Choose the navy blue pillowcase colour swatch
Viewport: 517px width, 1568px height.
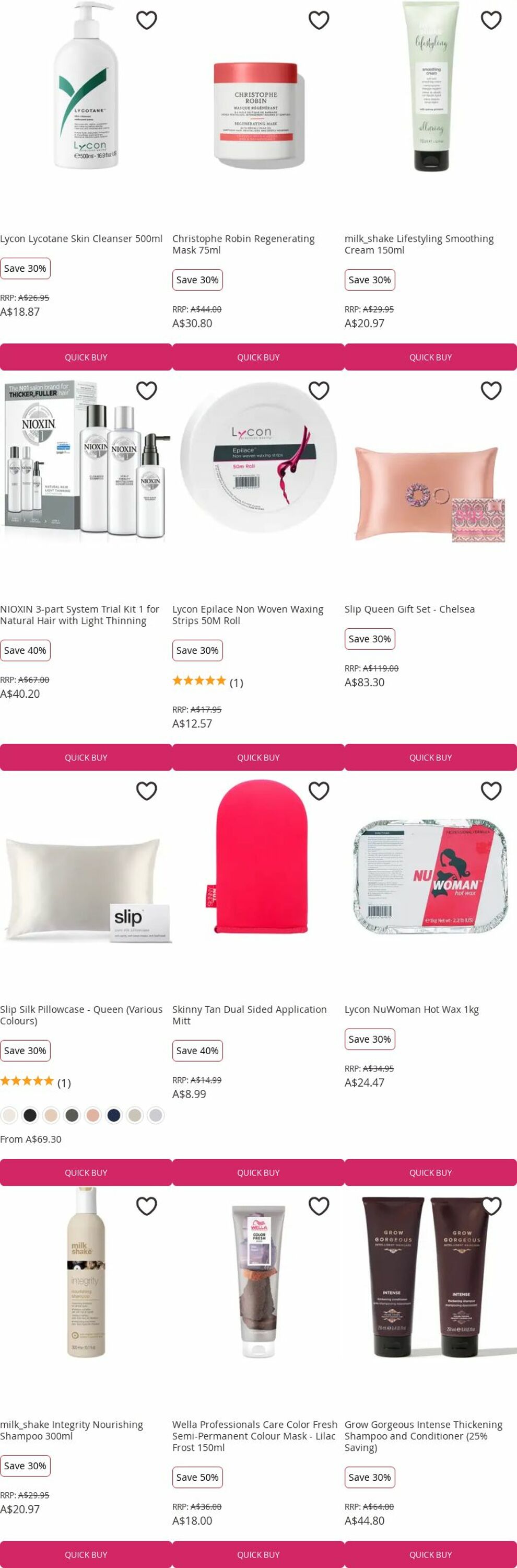(x=114, y=1115)
